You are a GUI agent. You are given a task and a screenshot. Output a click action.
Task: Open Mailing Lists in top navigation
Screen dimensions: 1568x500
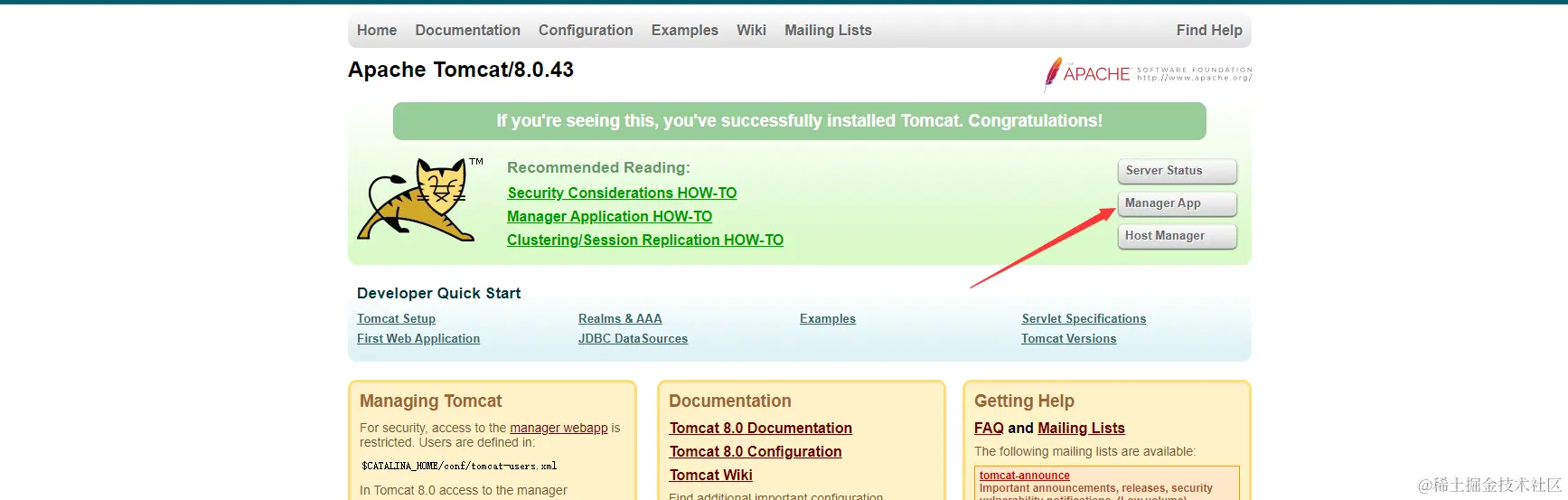coord(828,30)
